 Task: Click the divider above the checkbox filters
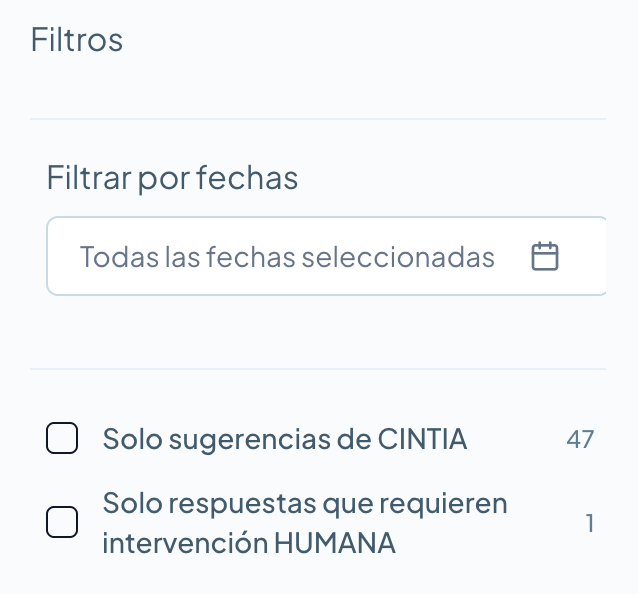point(318,369)
